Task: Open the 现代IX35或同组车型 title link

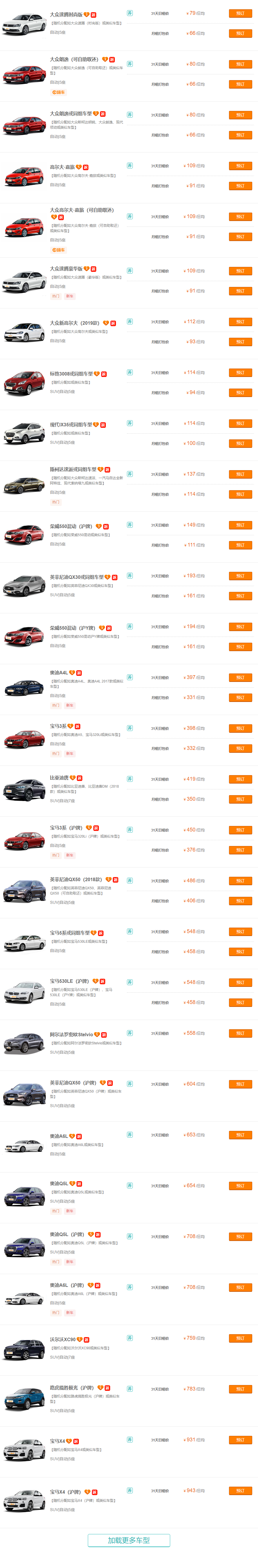Action: tap(71, 425)
